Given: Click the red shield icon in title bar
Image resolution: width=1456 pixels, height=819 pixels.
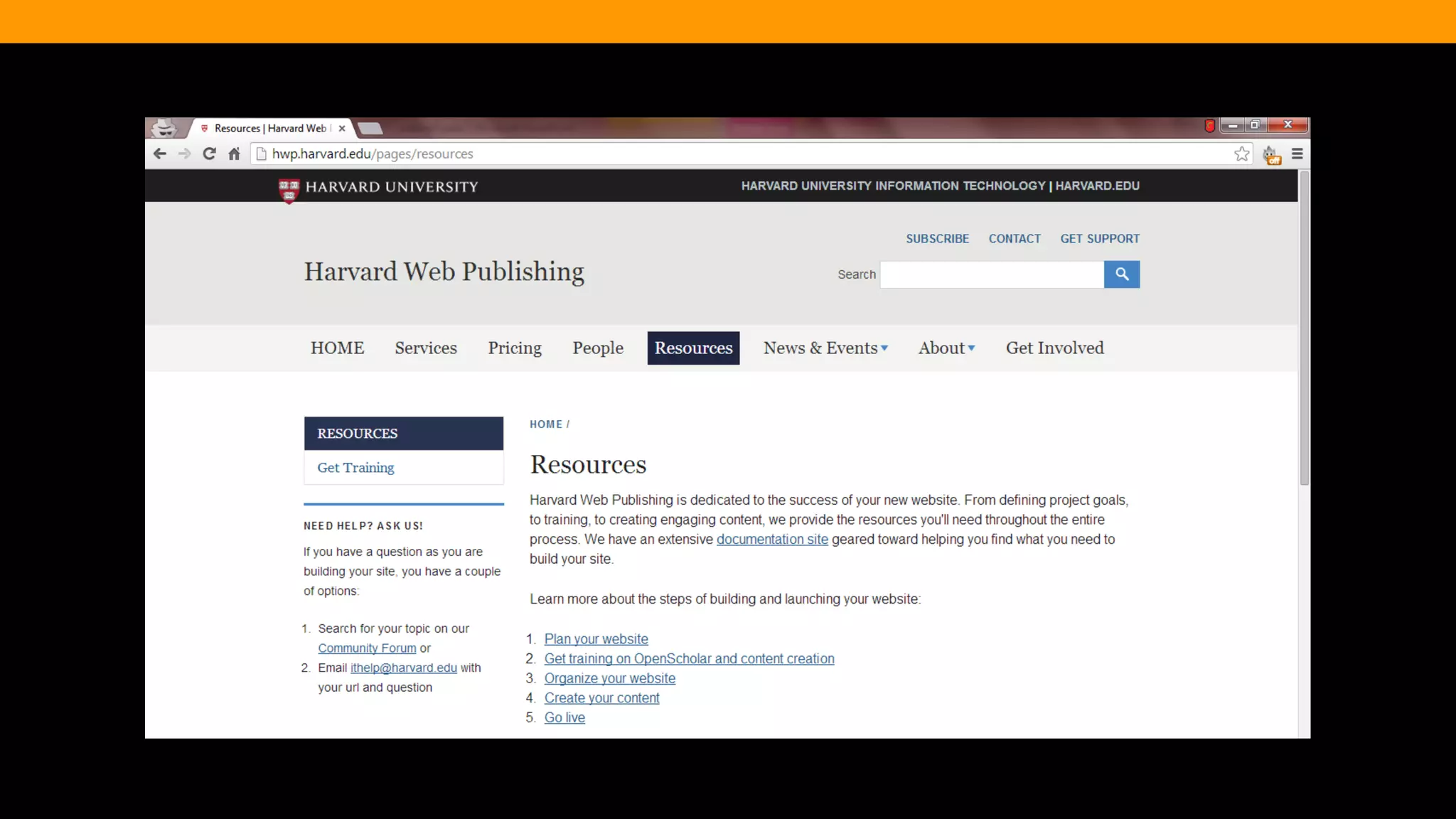Looking at the screenshot, I should [x=1209, y=126].
